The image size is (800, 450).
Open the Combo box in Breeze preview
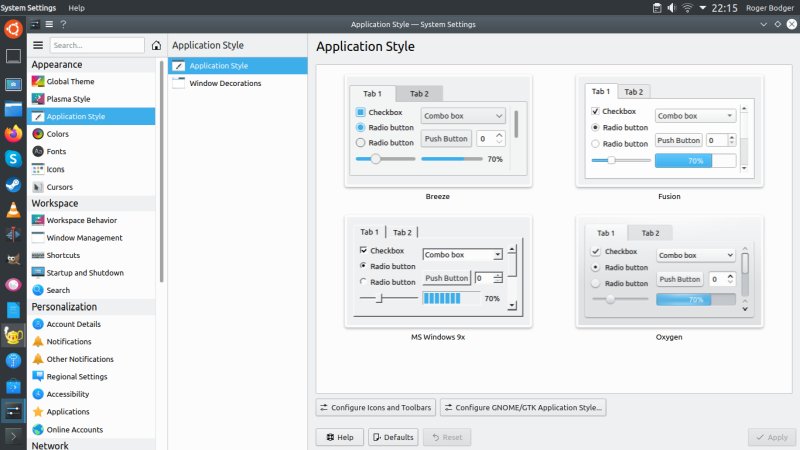(463, 116)
